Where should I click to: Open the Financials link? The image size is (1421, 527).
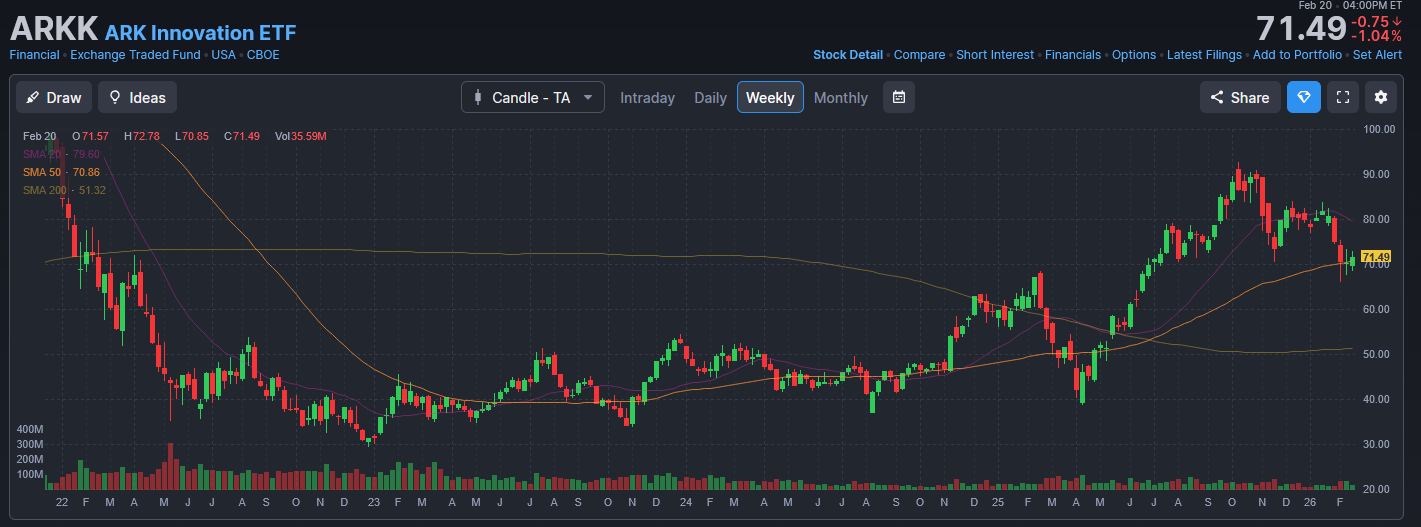point(1073,55)
